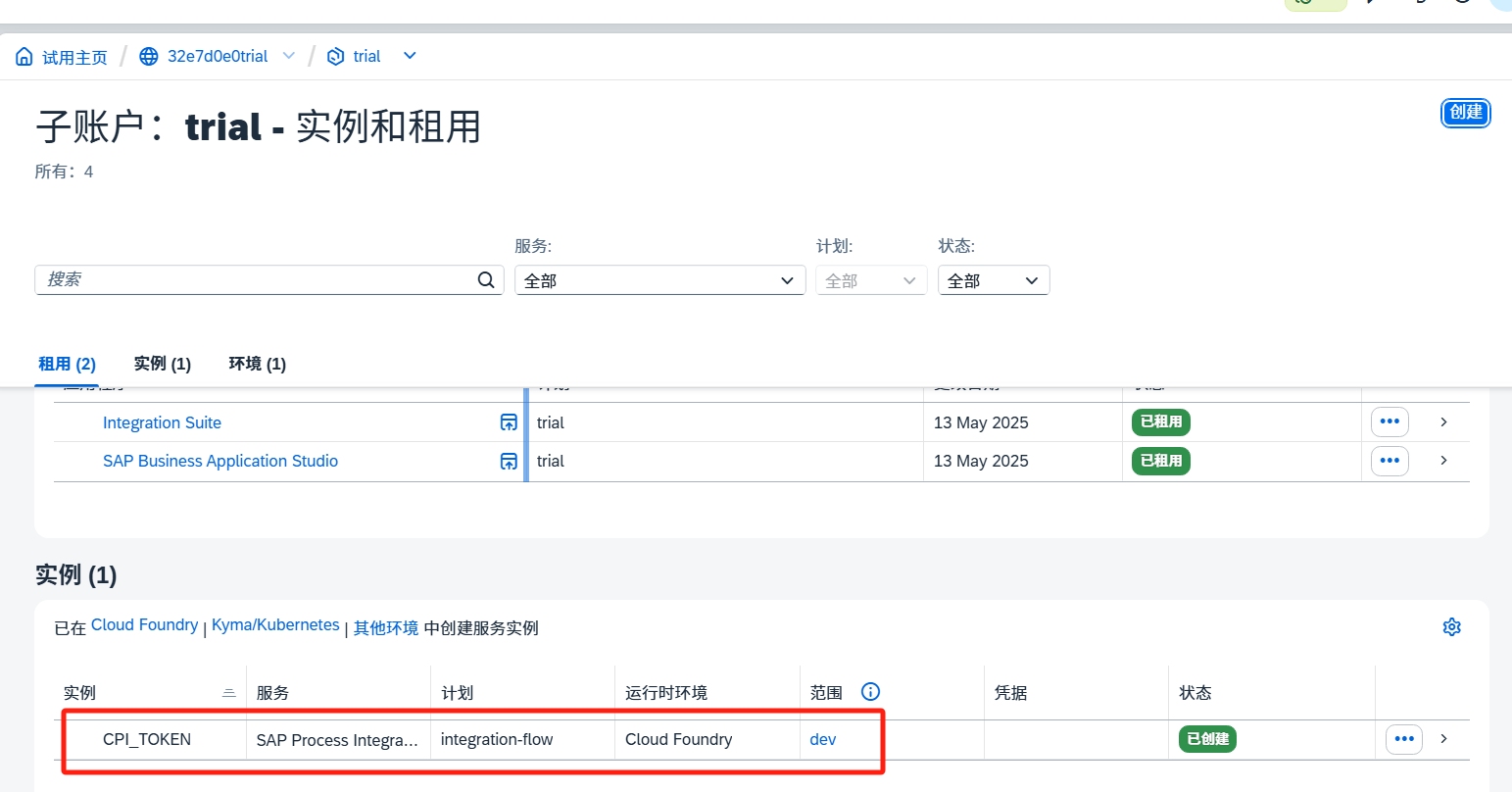Click the 其他环境 link
The width and height of the screenshot is (1512, 792).
[x=386, y=628]
